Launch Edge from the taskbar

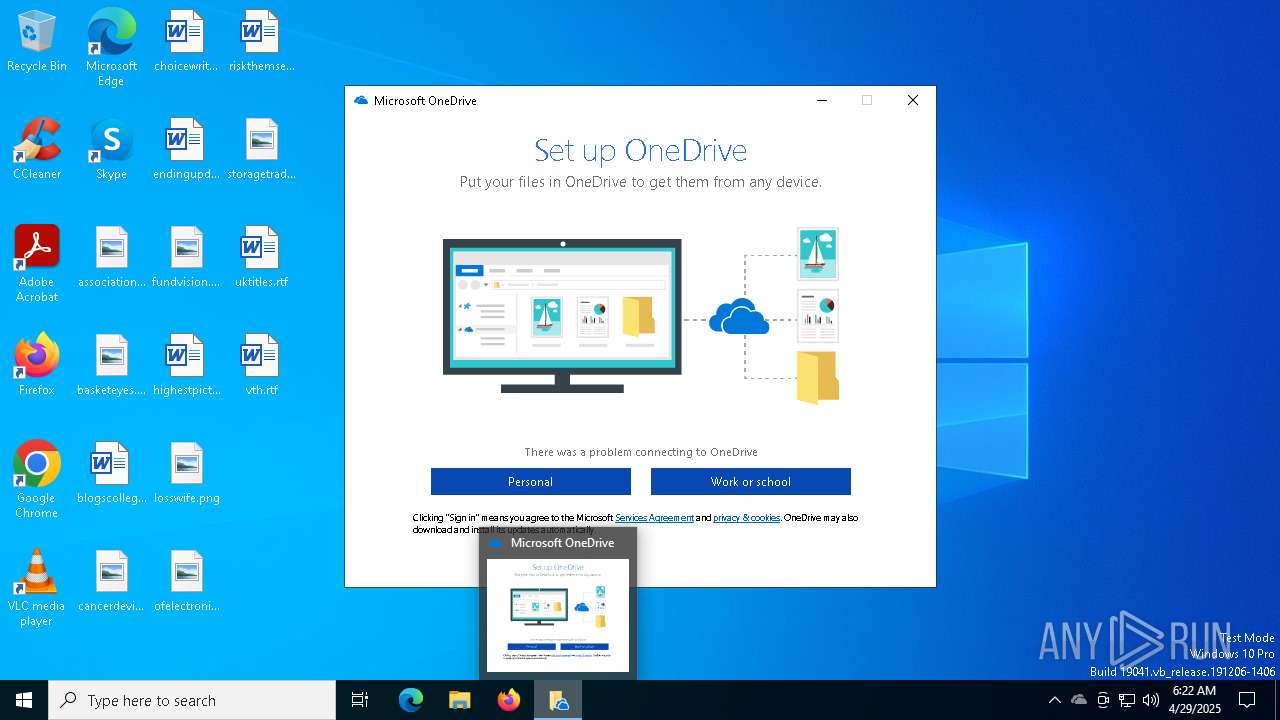tap(411, 700)
